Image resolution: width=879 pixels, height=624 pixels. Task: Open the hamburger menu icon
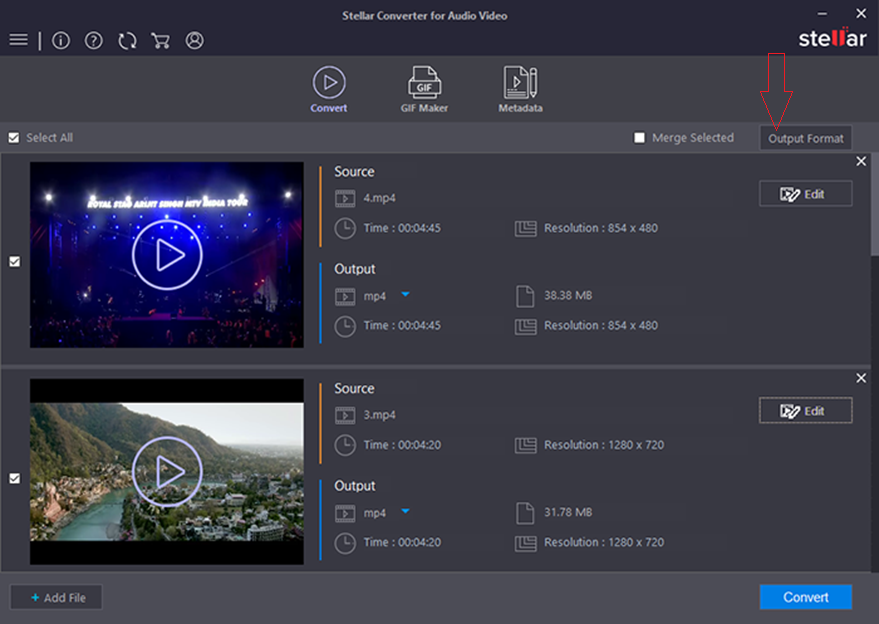18,40
